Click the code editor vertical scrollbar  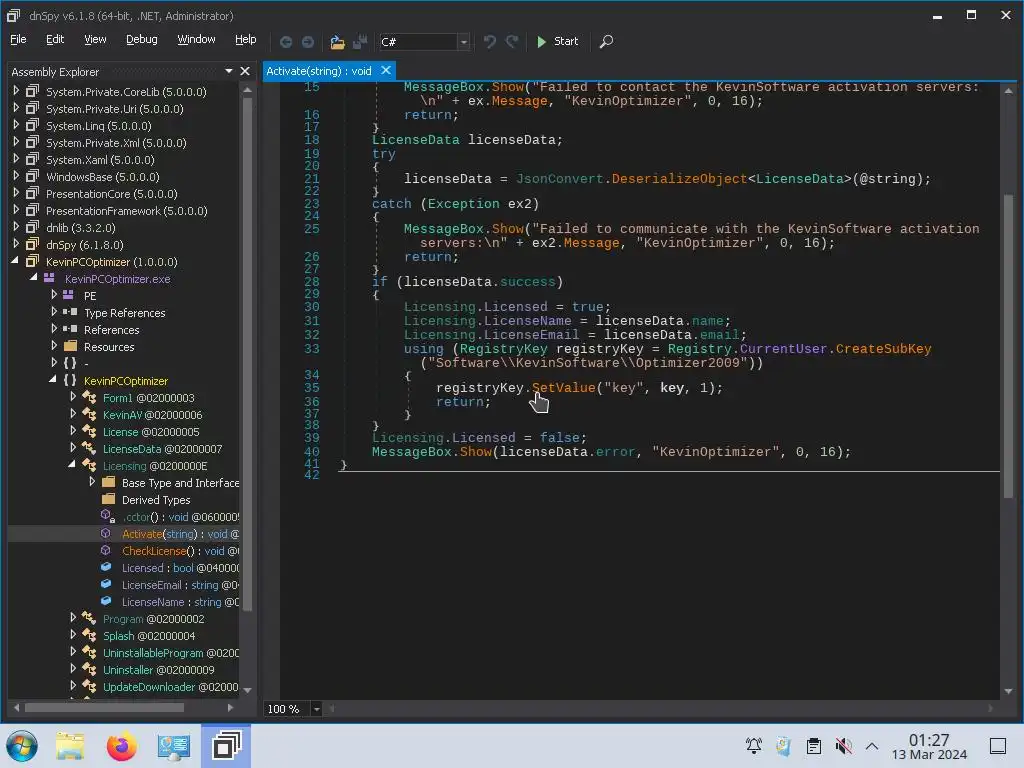1008,346
